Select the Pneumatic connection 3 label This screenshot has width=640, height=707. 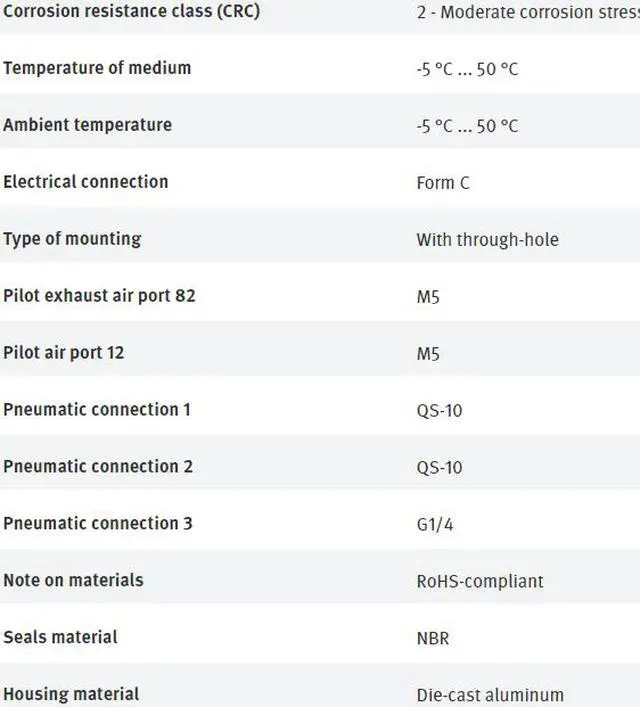[98, 524]
